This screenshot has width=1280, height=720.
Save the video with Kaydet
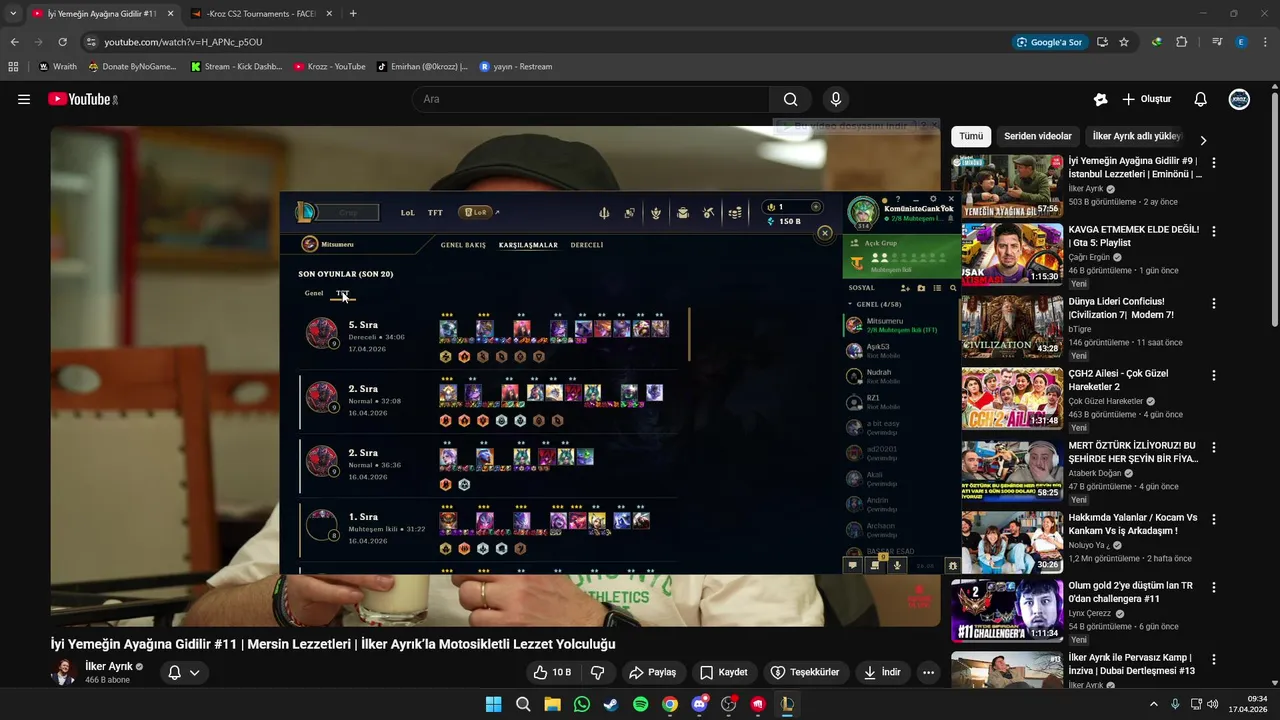[723, 672]
